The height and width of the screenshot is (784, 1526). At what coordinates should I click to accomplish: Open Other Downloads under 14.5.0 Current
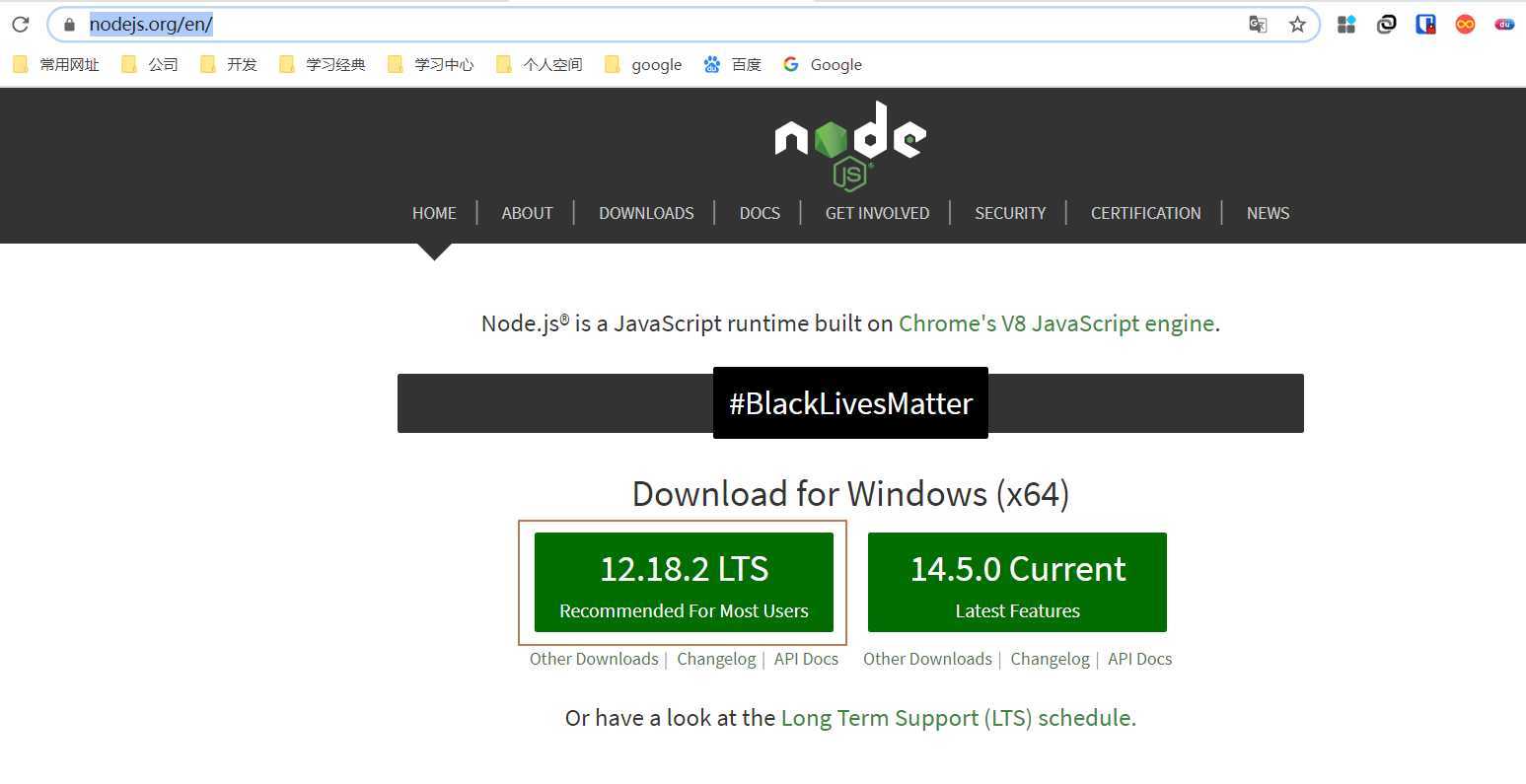927,659
